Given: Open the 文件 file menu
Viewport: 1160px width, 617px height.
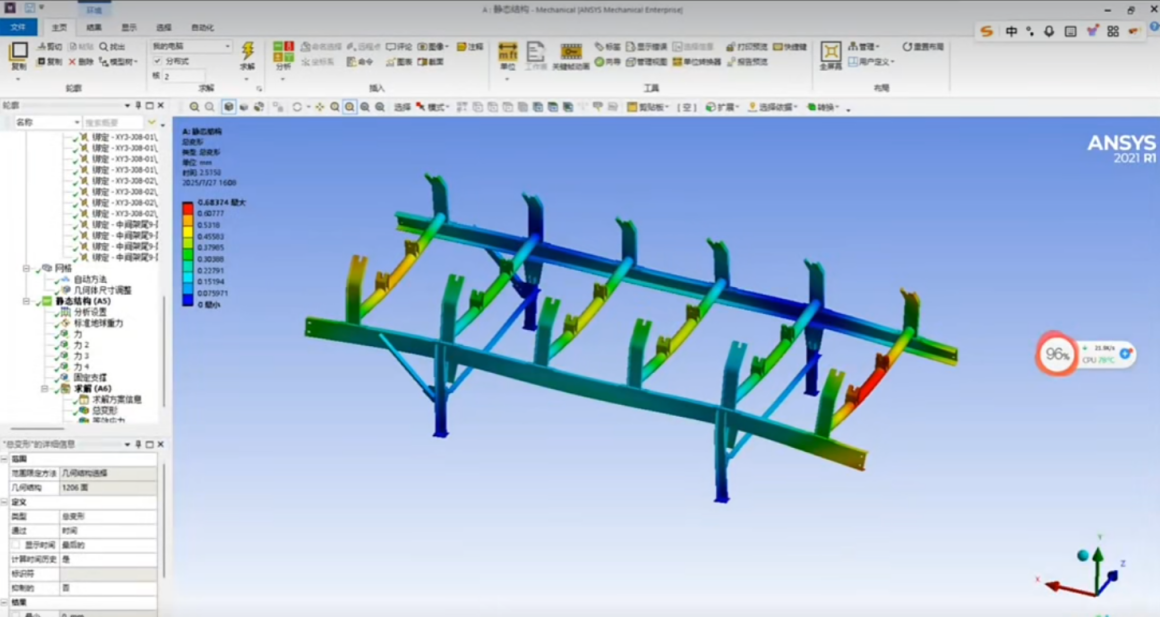Looking at the screenshot, I should point(18,27).
